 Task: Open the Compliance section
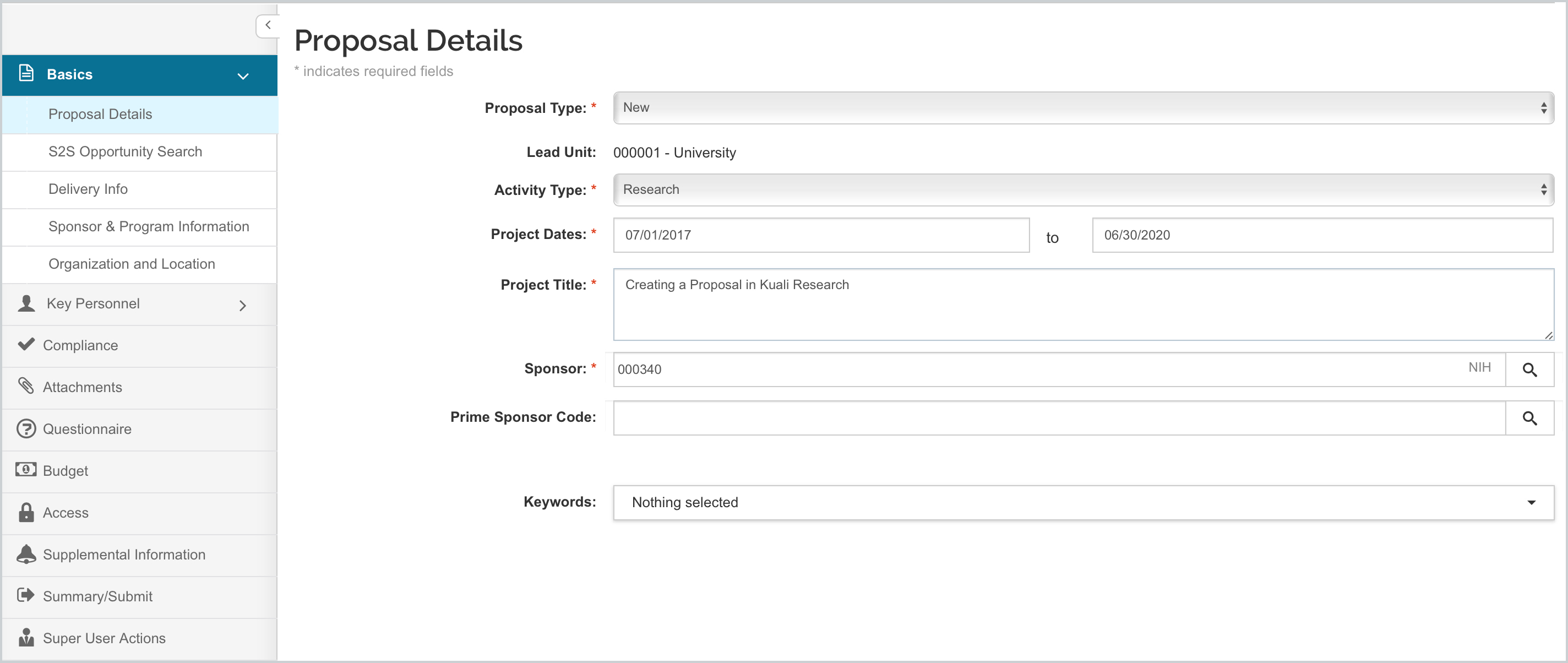click(x=140, y=346)
